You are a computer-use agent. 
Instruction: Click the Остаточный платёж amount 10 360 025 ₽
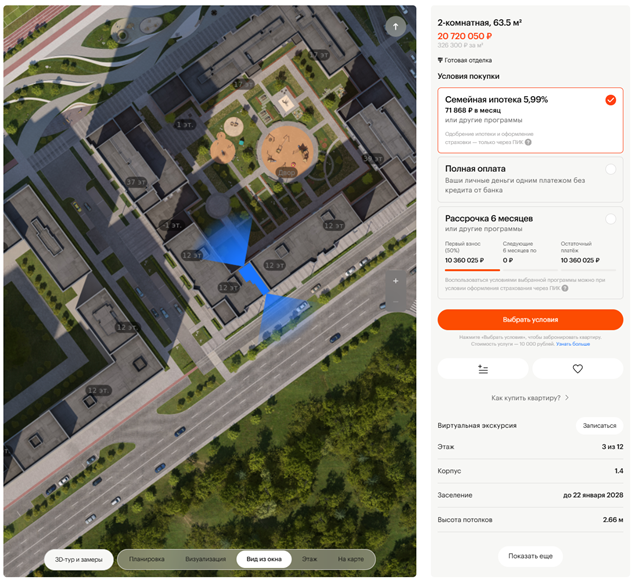pyautogui.click(x=580, y=260)
